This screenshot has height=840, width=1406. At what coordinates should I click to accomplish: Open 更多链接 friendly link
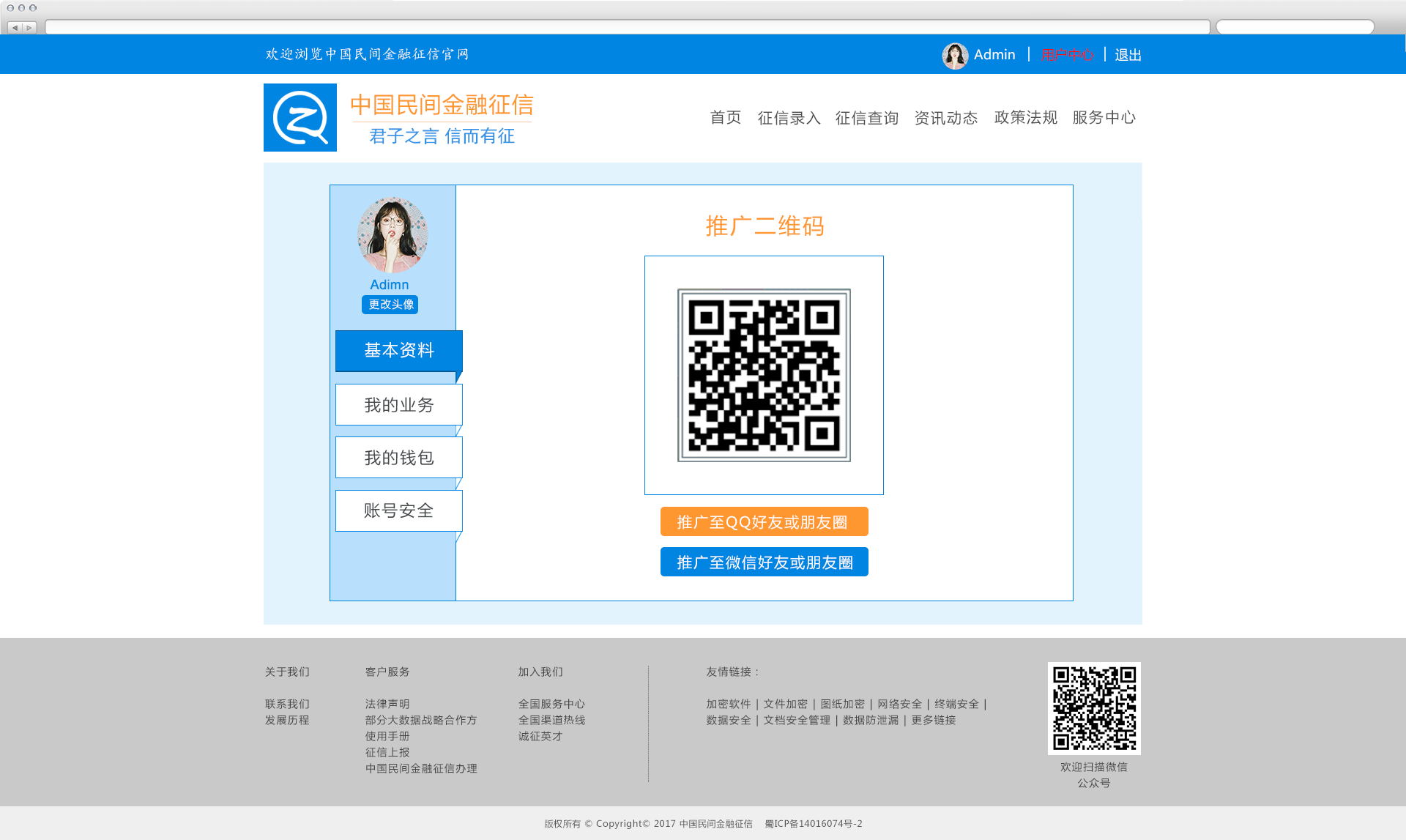pos(934,720)
